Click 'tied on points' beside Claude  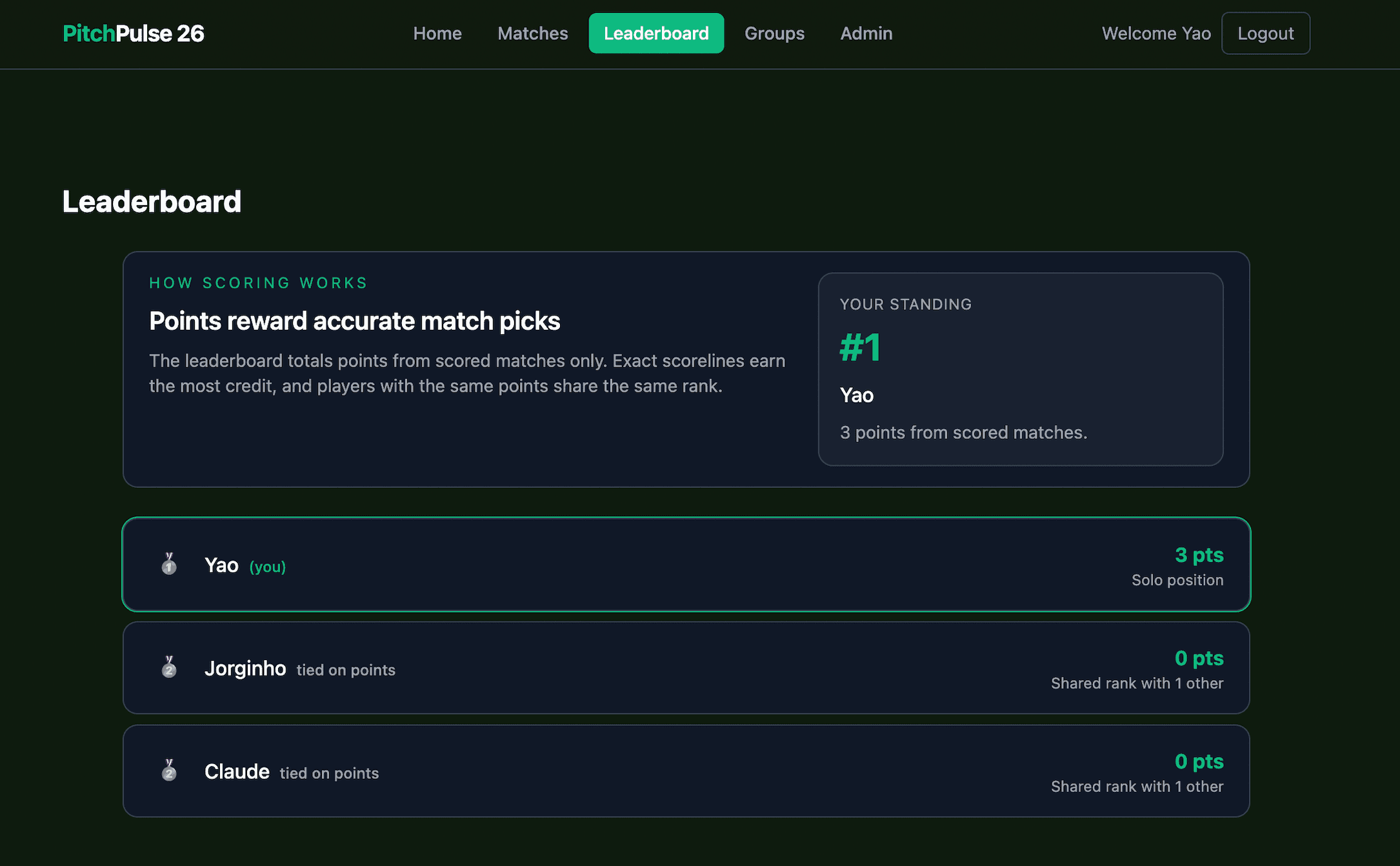click(x=329, y=773)
